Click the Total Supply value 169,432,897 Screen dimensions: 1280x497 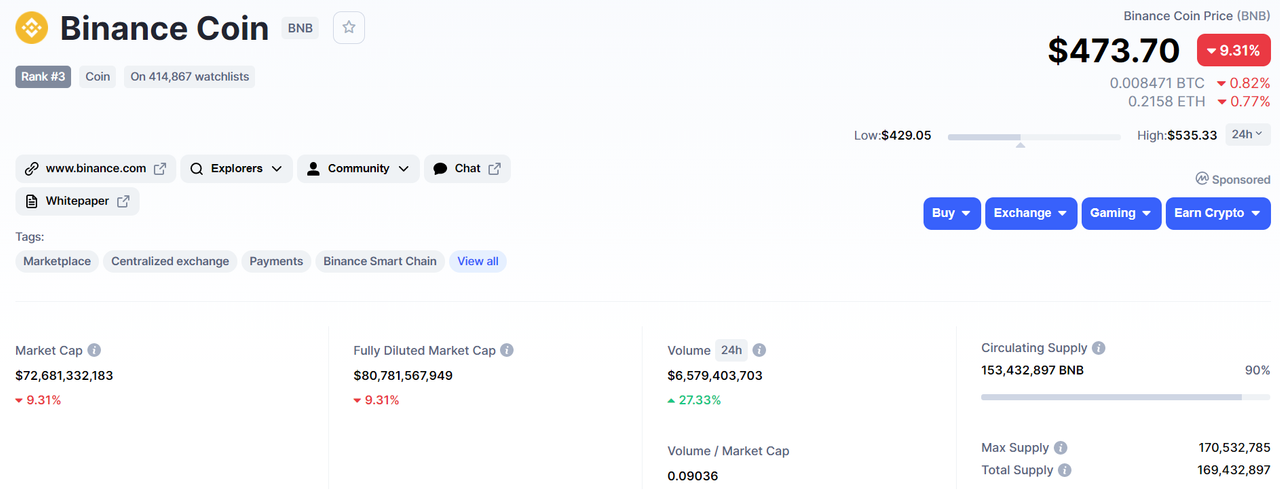point(1234,470)
